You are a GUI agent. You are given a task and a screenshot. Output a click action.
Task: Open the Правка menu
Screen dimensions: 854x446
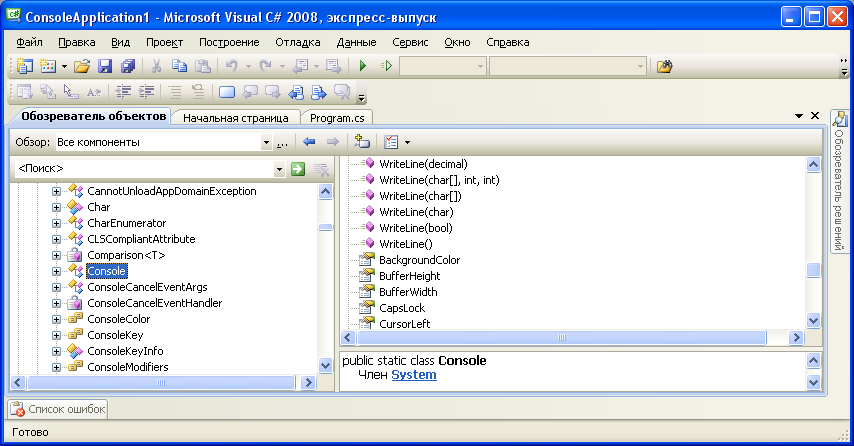pos(77,42)
